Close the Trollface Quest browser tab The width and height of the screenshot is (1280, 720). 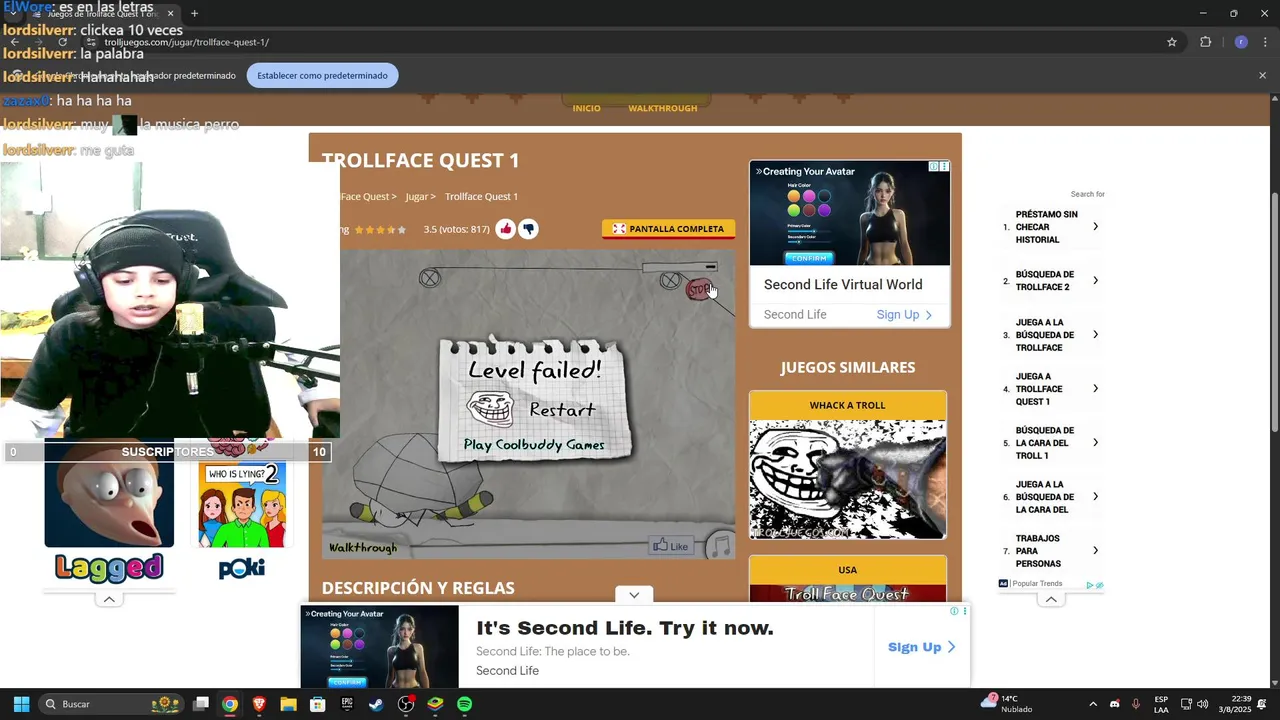[170, 14]
